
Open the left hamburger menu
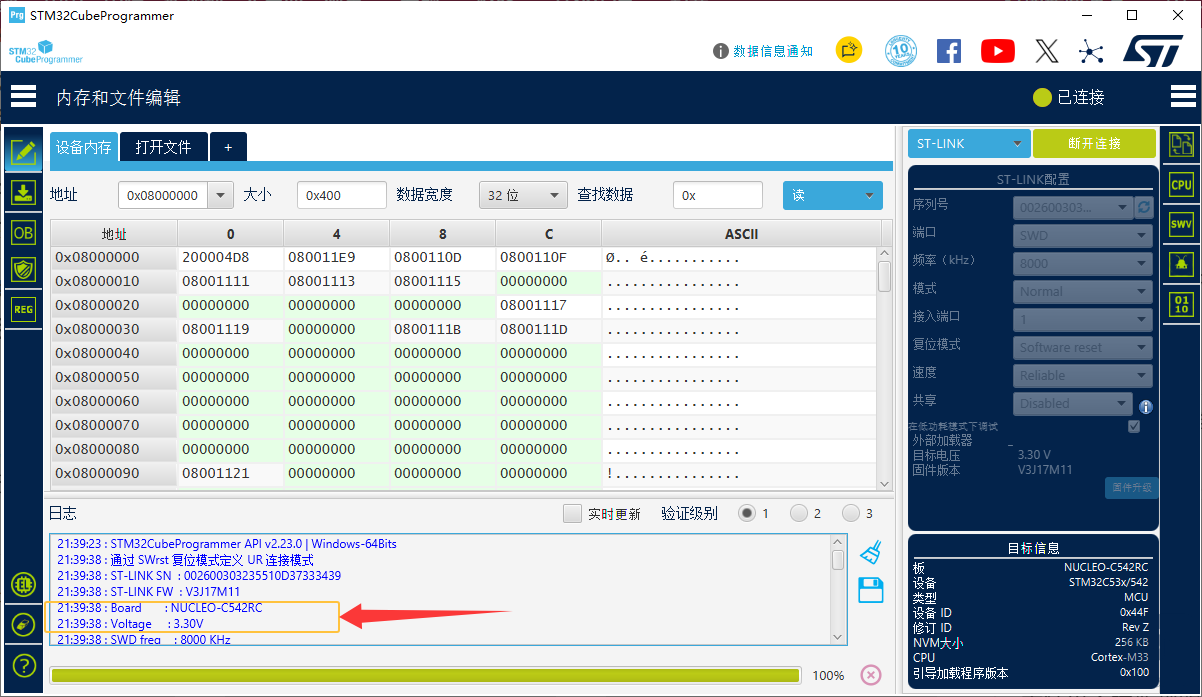(23, 97)
